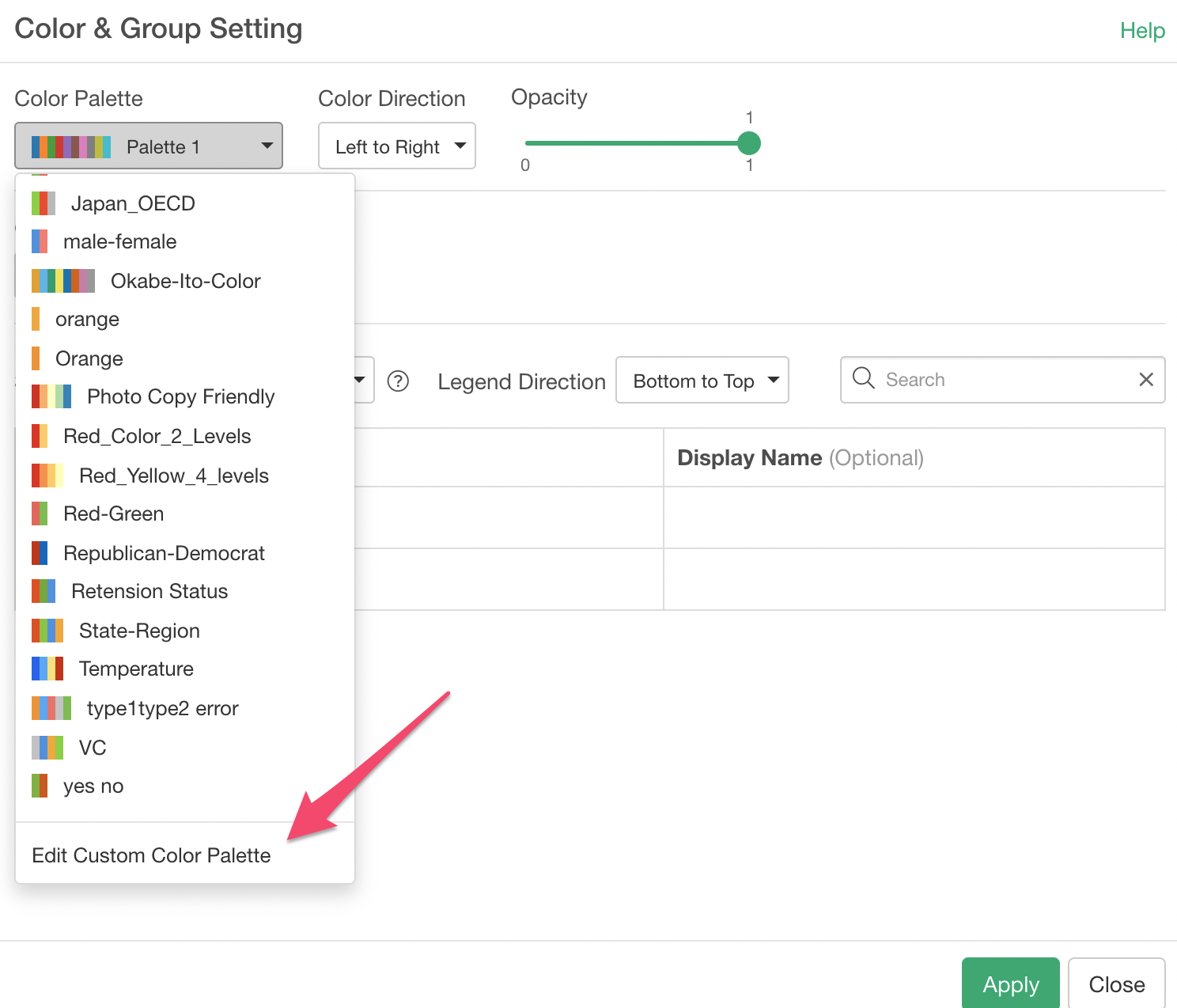1177x1008 pixels.
Task: Choose the type1type2 error palette
Action: pos(185,708)
